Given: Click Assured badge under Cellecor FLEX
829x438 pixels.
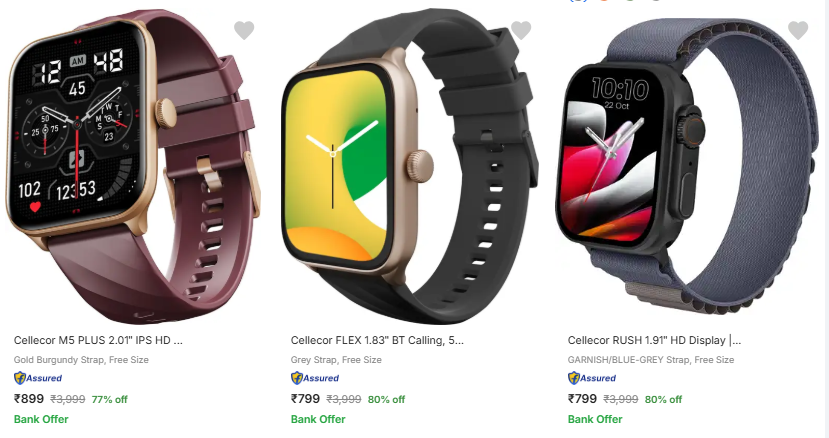Looking at the screenshot, I should 315,378.
